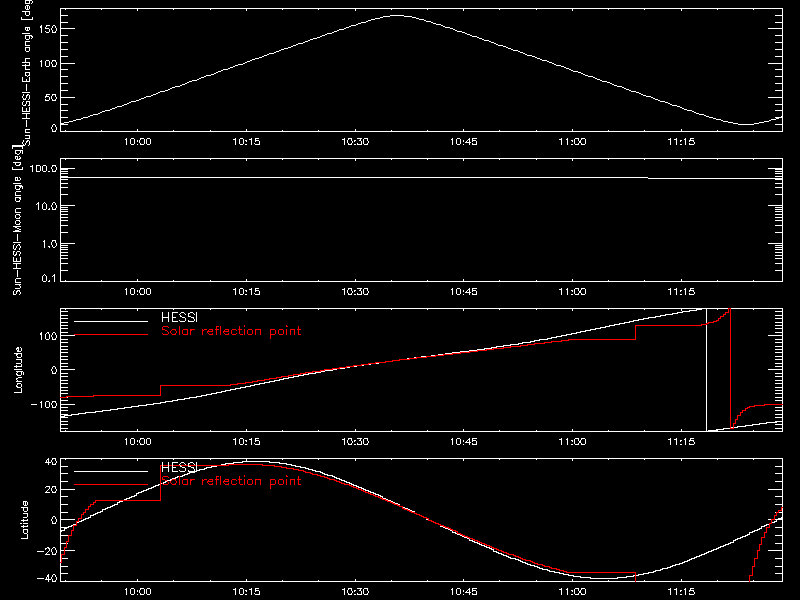
Task: Click the 0.1 y-axis label in Moon plot
Action: coord(49,279)
